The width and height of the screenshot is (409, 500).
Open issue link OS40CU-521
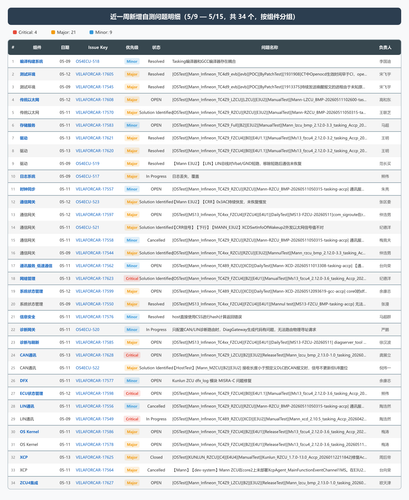coord(87,227)
